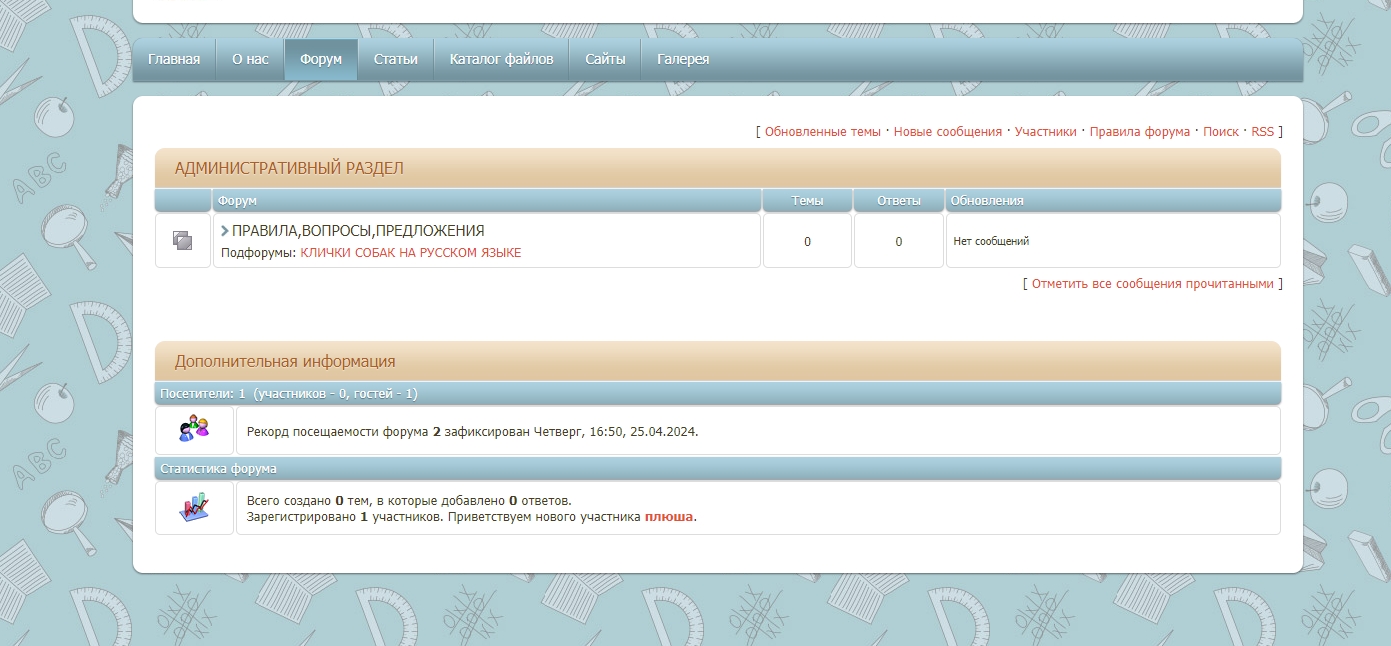Viewport: 1391px width, 646px height.
Task: Open subforum КЛИЧКИ СОБАК НА РУССКОМ ЯЗЫКЕ
Action: tap(410, 253)
